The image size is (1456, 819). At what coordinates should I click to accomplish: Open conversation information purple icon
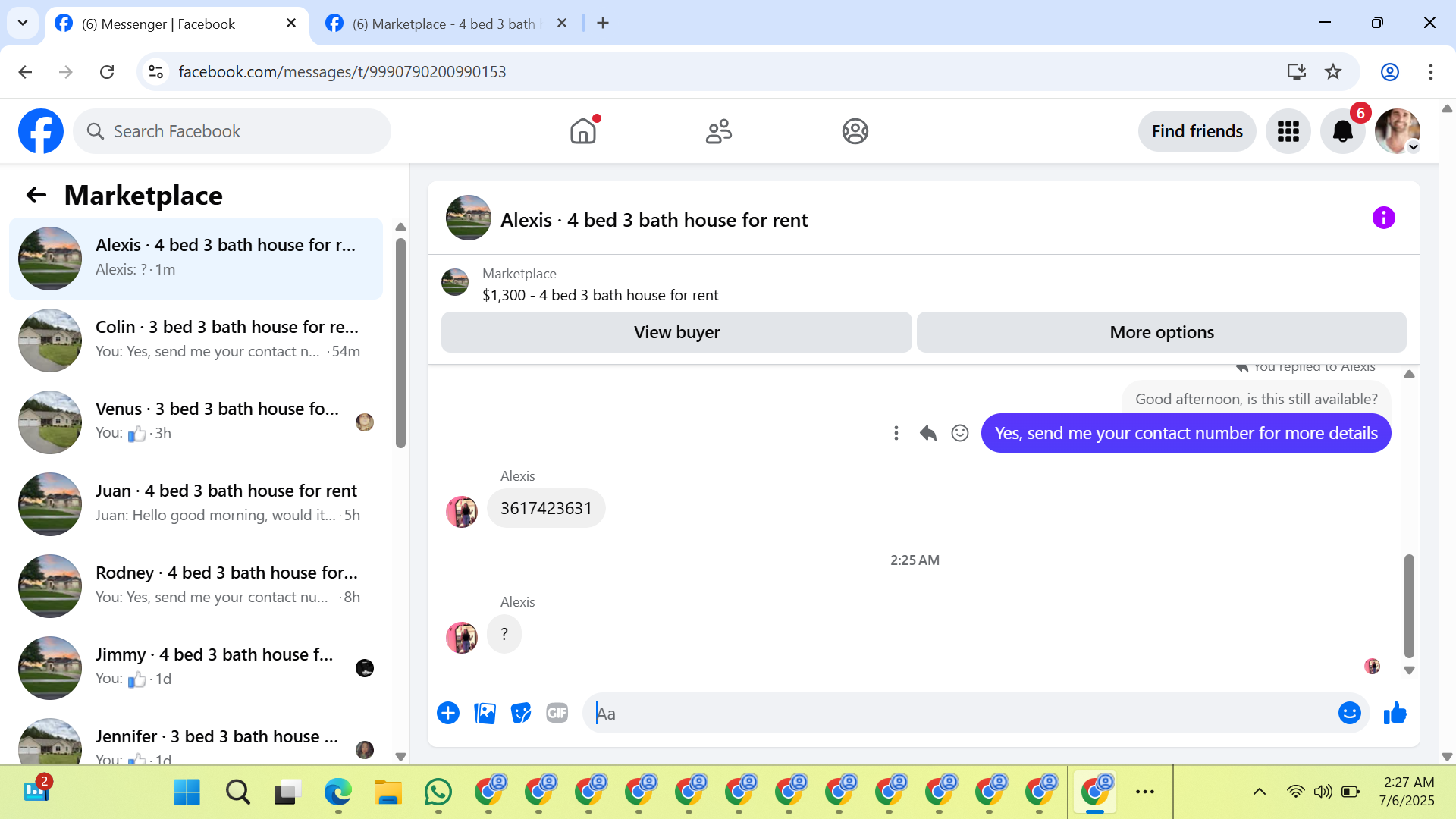pos(1383,218)
